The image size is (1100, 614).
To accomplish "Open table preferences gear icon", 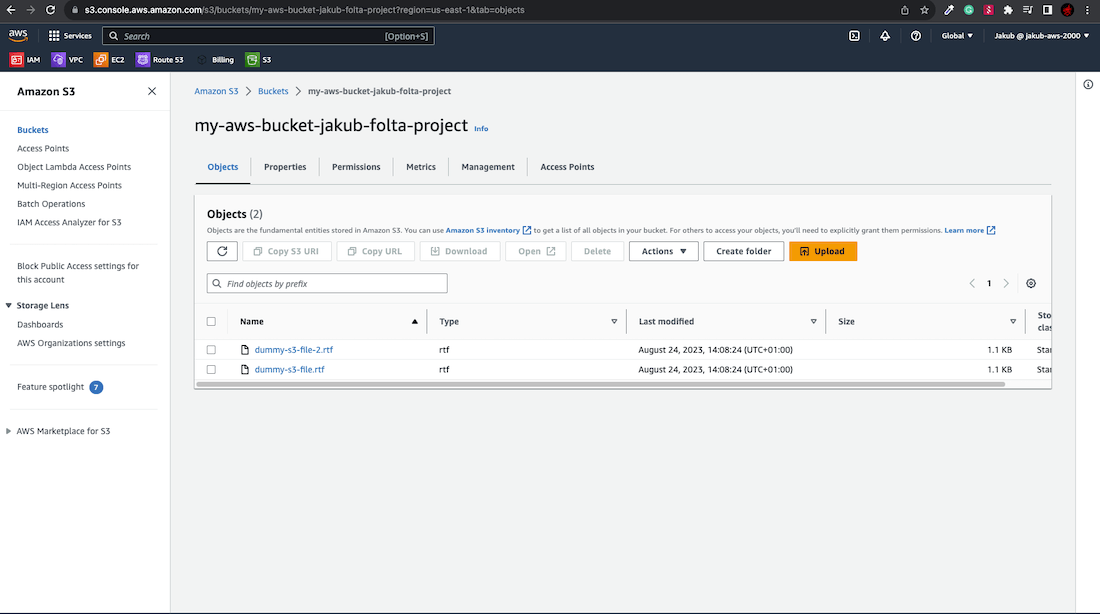I will pos(1031,284).
